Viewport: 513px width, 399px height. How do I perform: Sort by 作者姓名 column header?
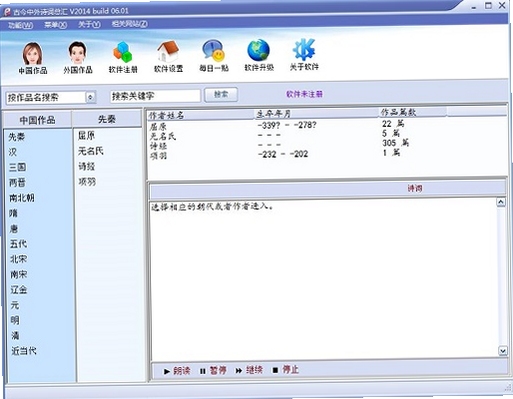coord(201,115)
